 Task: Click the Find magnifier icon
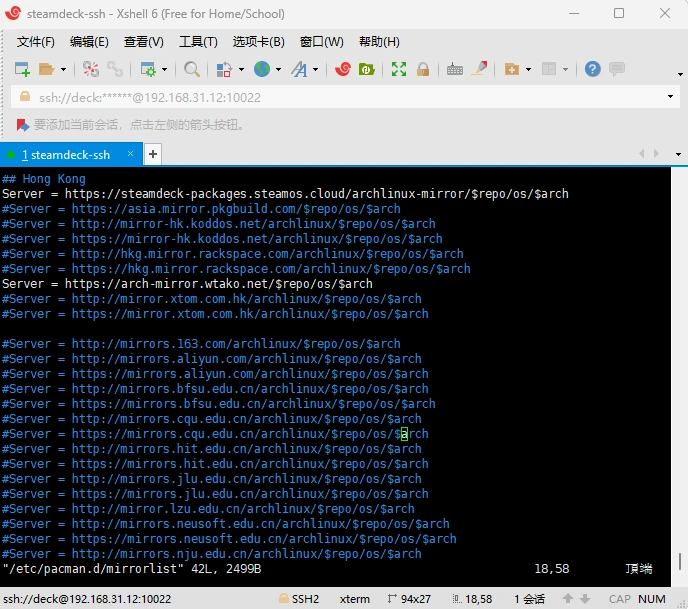point(192,69)
